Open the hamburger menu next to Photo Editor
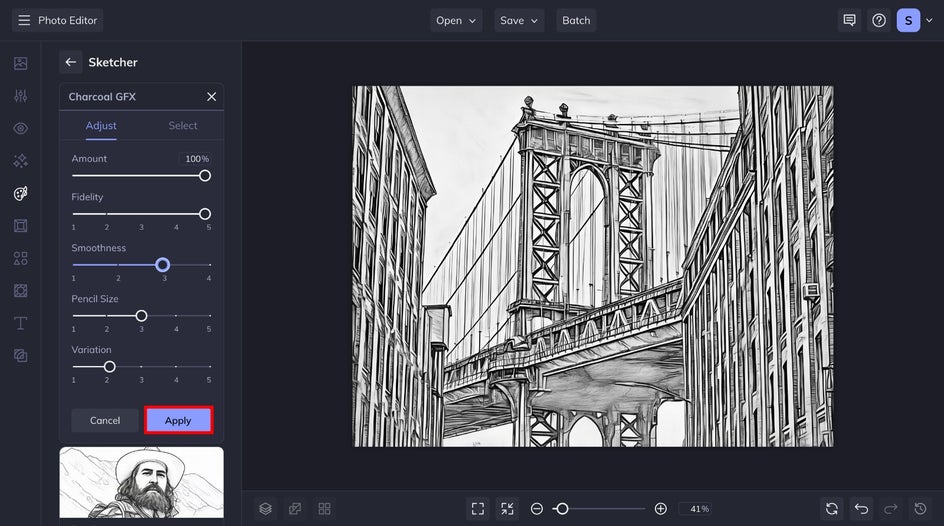 tap(24, 20)
